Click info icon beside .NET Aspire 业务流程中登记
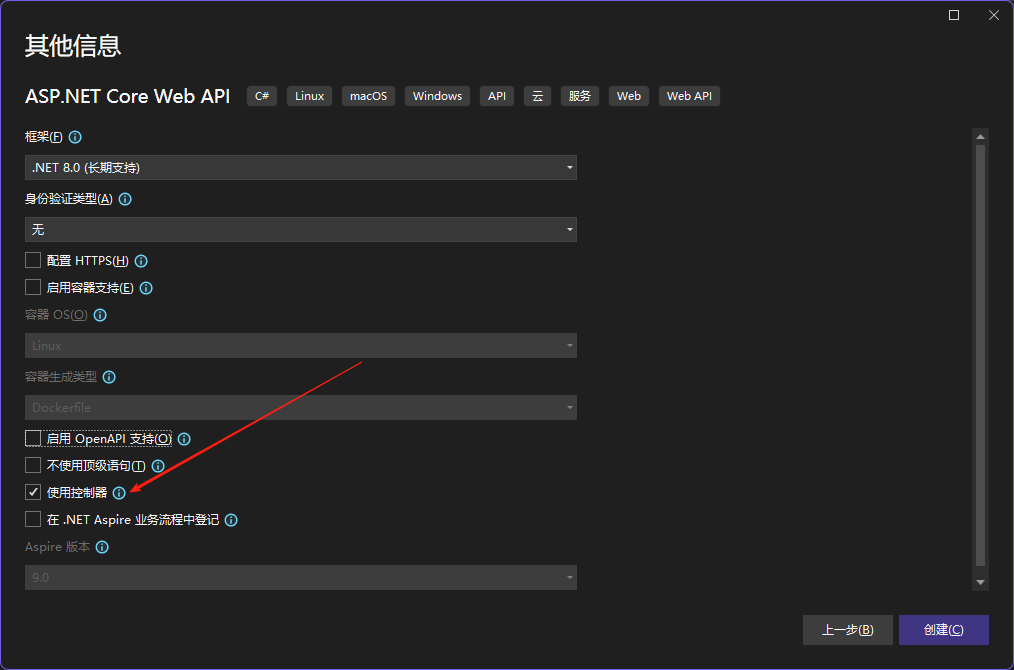This screenshot has height=670, width=1014. [x=231, y=520]
